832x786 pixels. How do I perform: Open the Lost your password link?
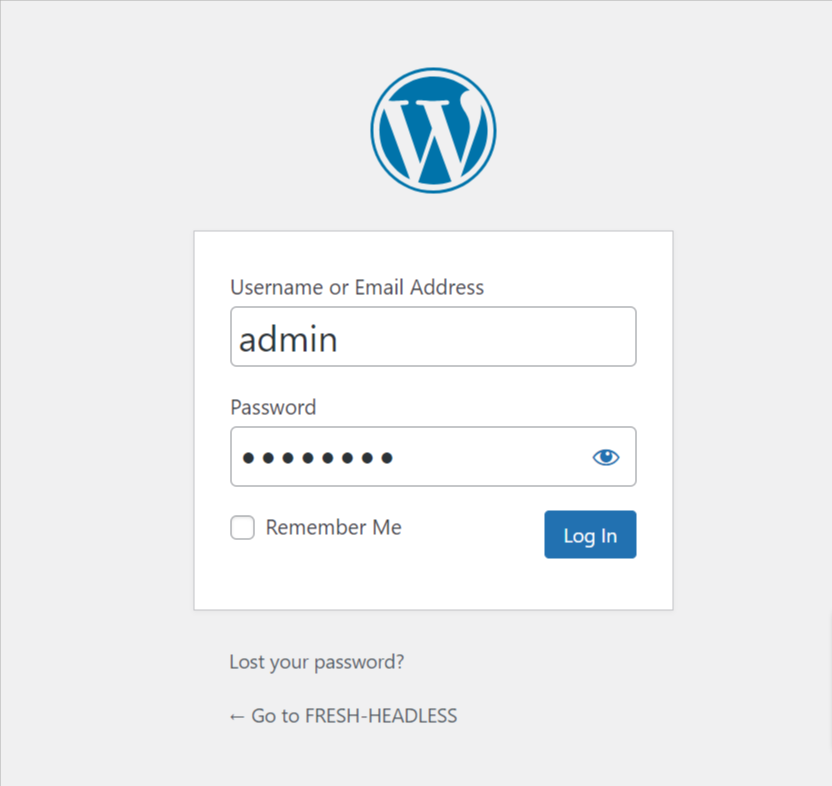pos(317,662)
